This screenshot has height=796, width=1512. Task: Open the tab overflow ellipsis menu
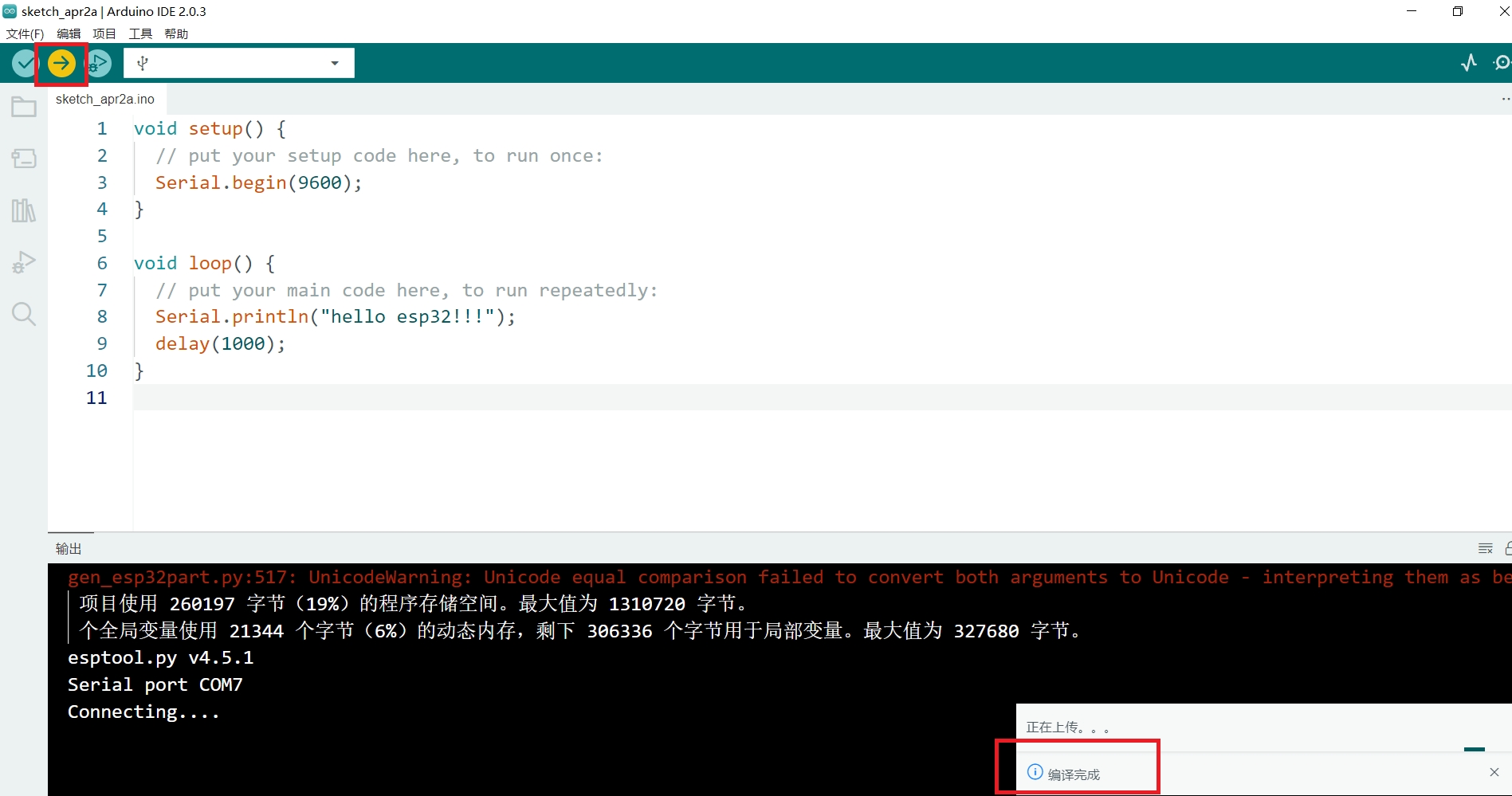tap(1505, 99)
